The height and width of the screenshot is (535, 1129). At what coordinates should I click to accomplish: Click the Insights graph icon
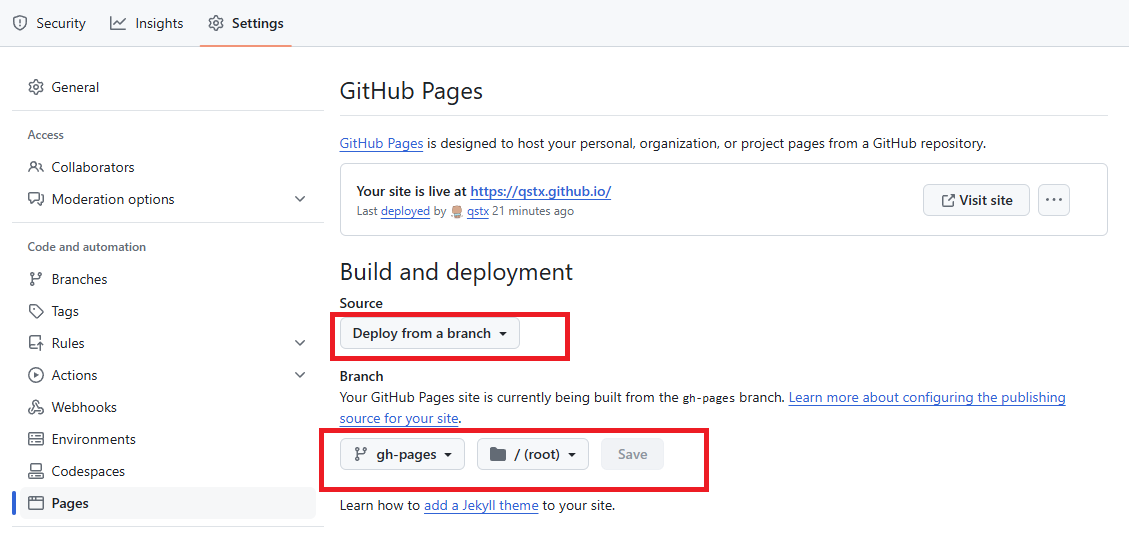[117, 23]
